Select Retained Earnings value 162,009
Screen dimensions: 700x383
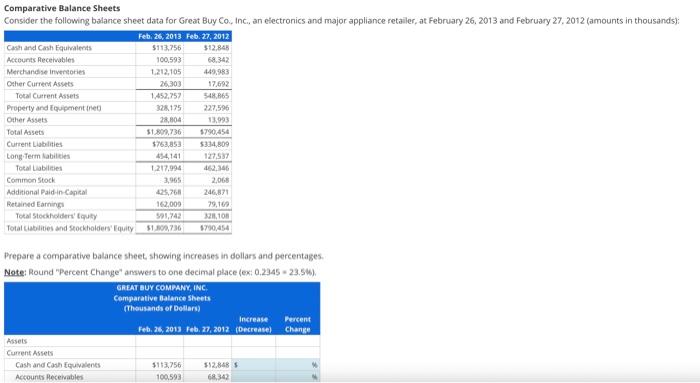[169, 204]
